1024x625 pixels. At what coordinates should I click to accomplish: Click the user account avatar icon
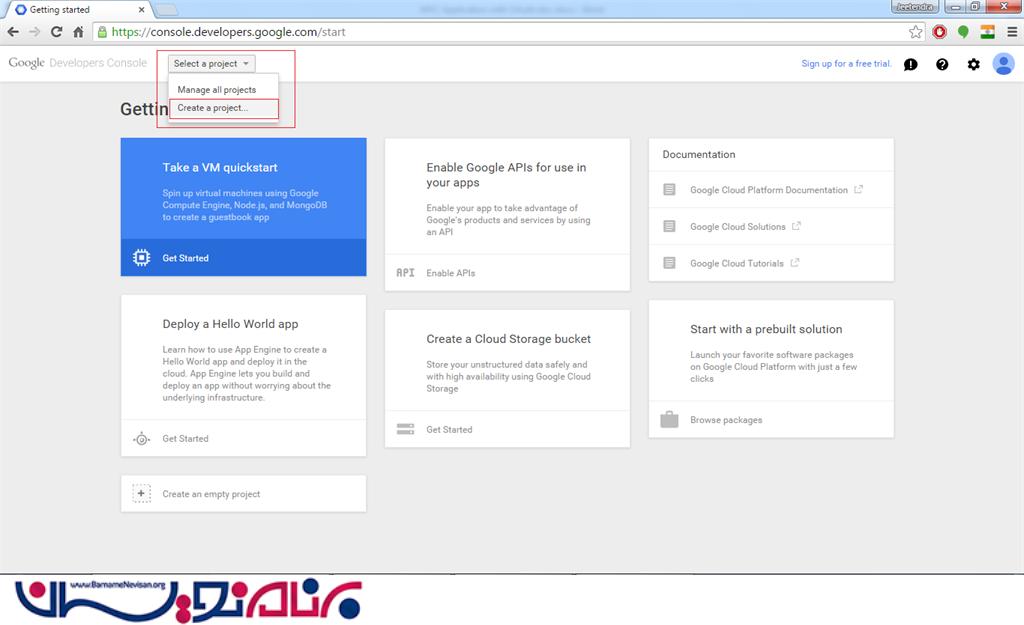pos(1003,64)
